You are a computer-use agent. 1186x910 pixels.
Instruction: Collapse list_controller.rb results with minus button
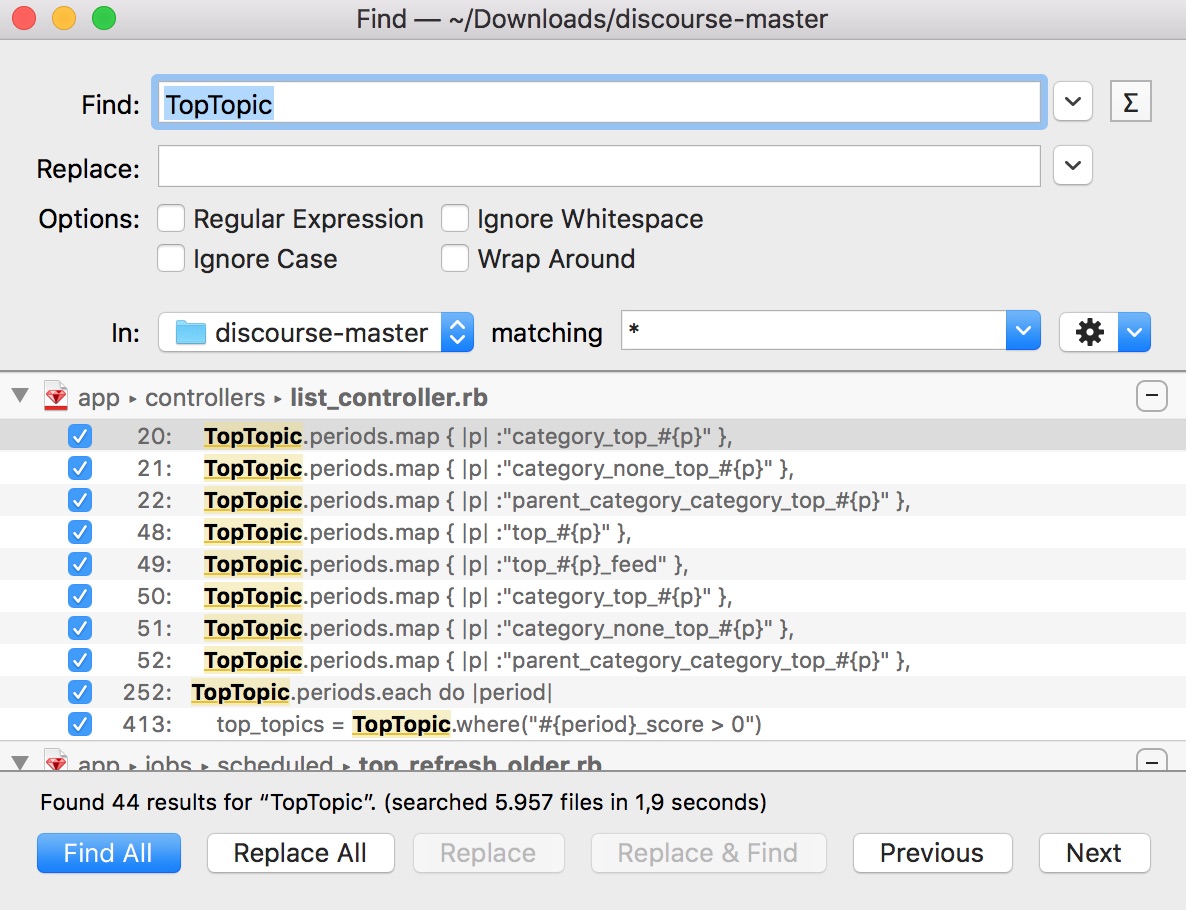[1151, 397]
